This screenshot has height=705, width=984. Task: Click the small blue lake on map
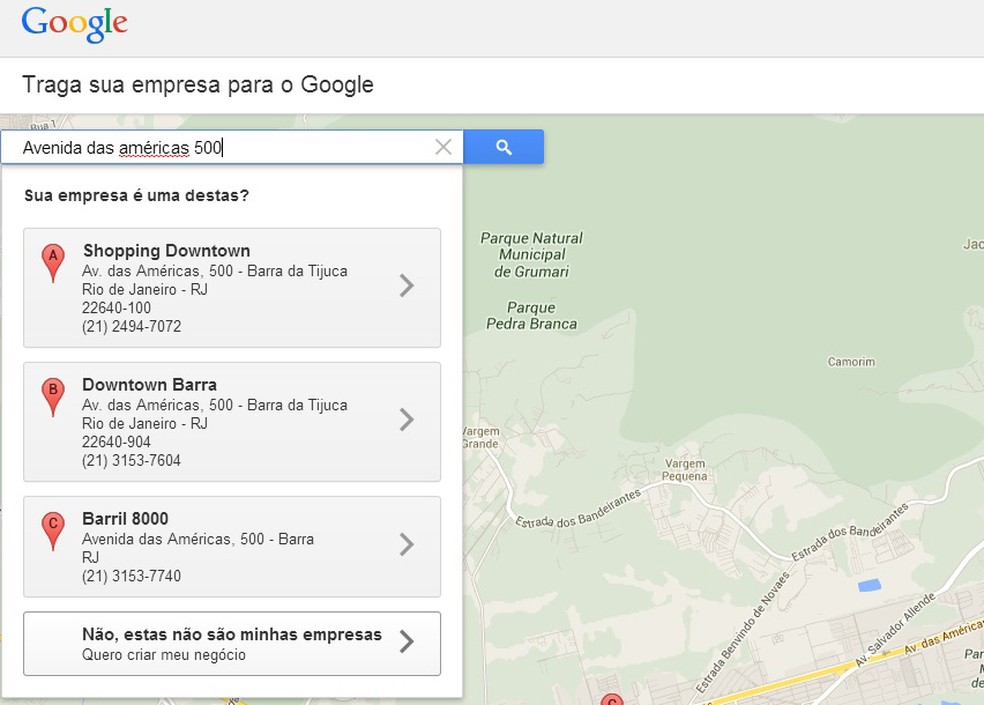click(869, 586)
